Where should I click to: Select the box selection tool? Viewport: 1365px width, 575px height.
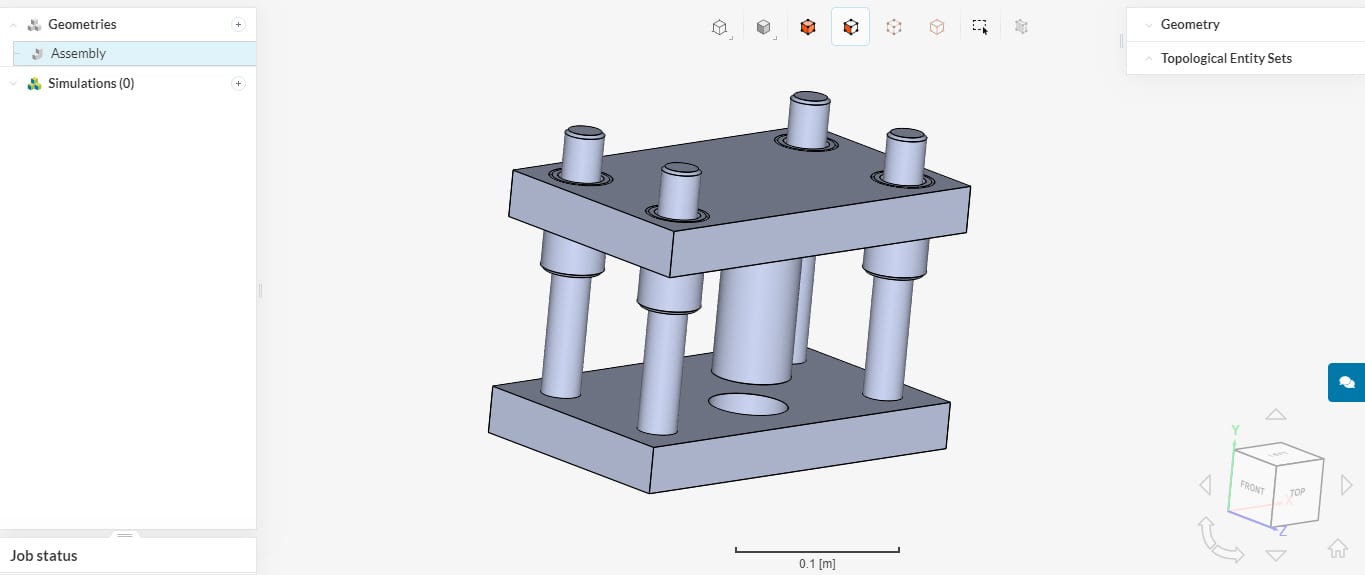[980, 28]
